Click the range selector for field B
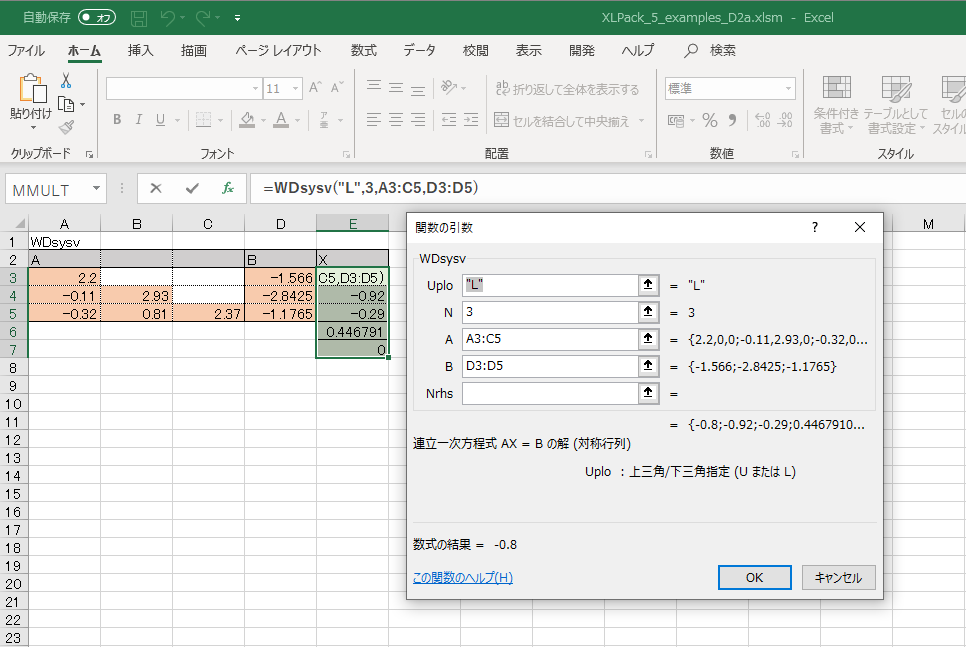The height and width of the screenshot is (647, 966). [x=648, y=366]
